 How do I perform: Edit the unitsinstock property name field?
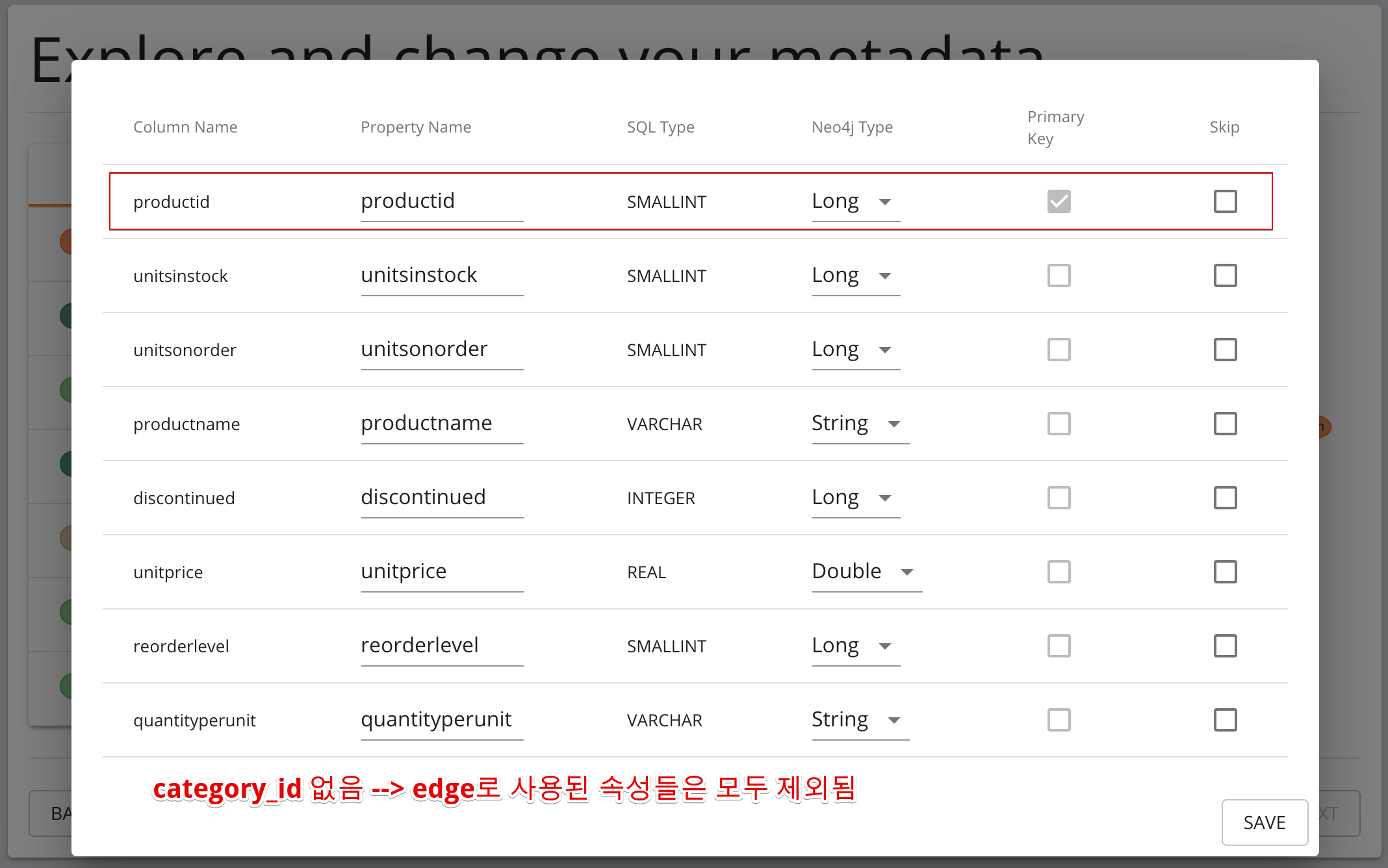click(442, 277)
